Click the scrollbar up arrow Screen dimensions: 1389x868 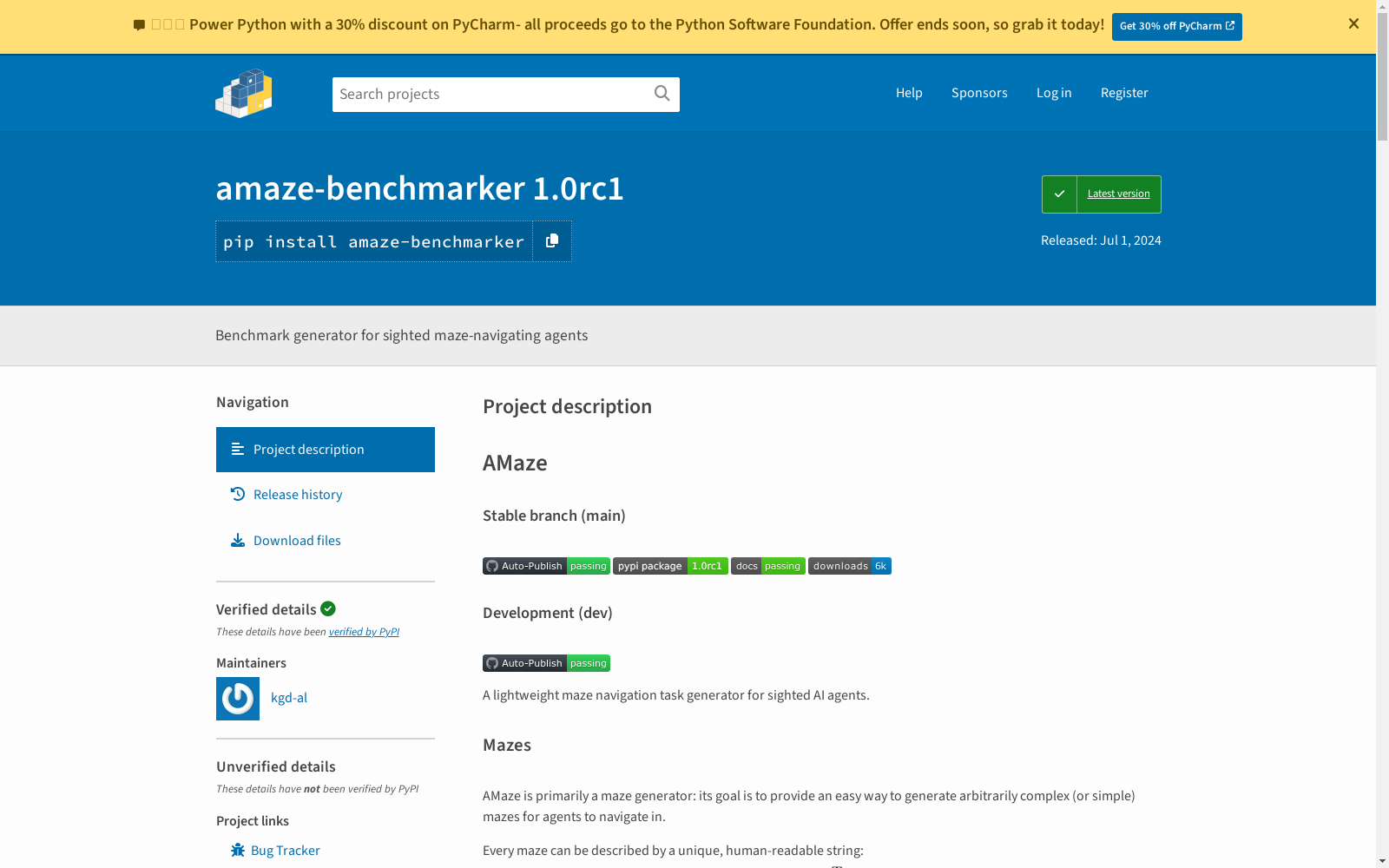tap(1382, 7)
